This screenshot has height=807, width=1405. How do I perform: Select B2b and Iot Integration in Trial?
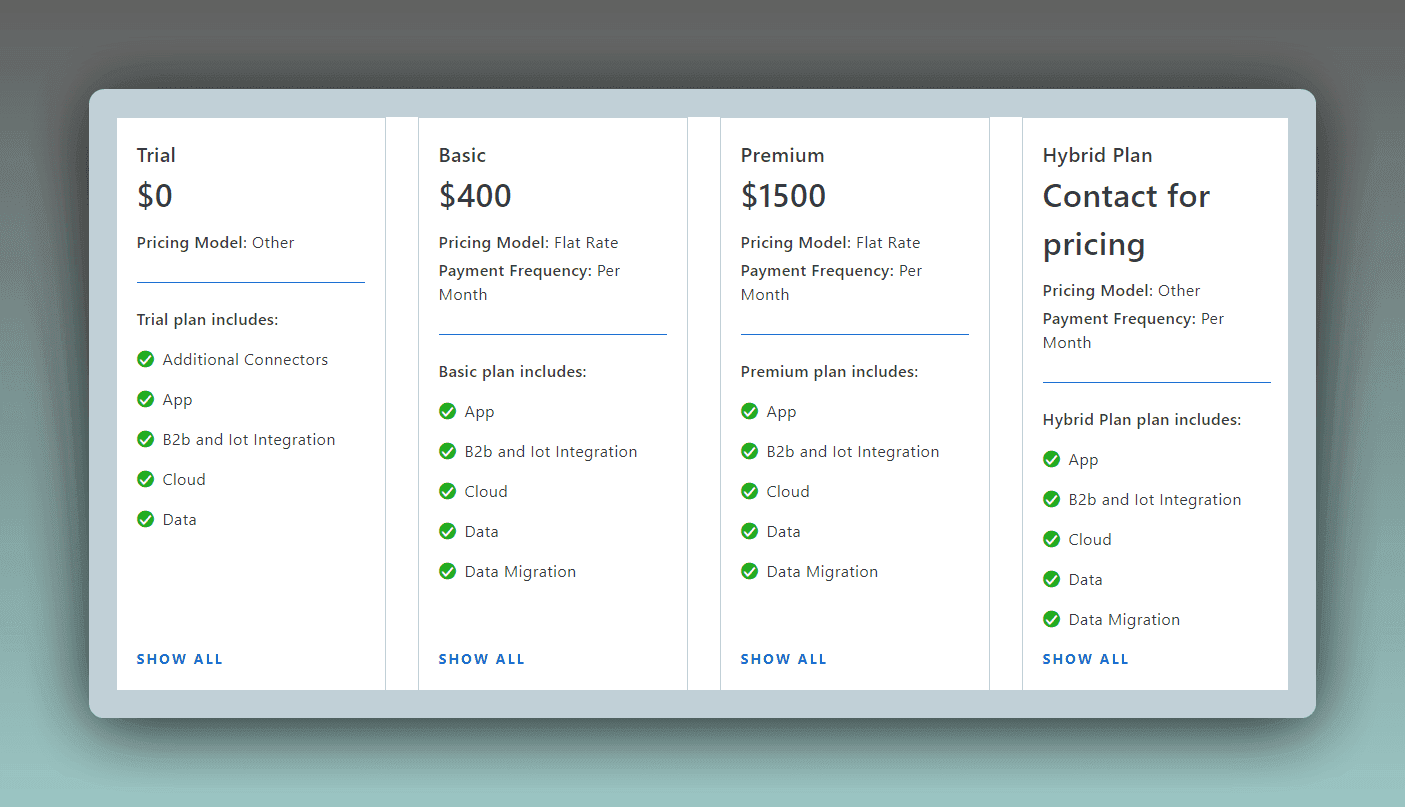(249, 440)
